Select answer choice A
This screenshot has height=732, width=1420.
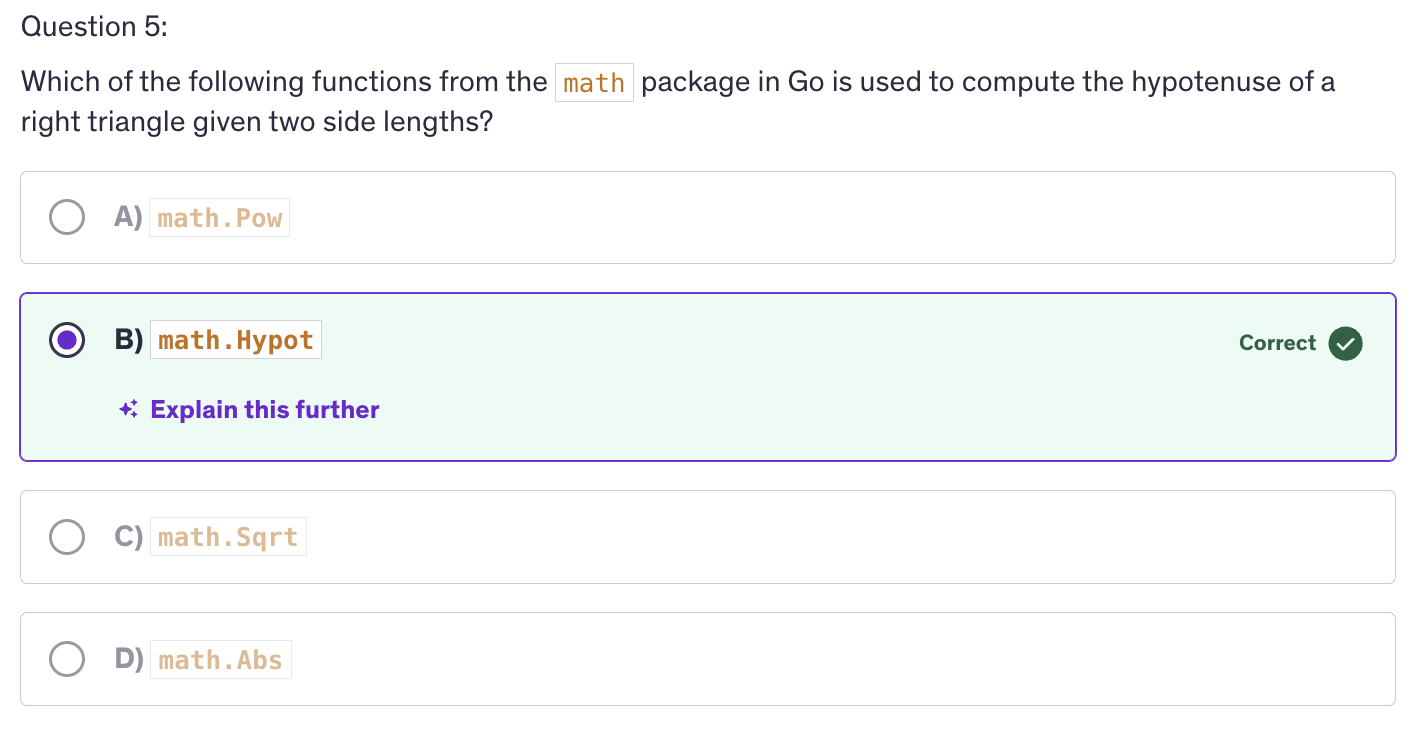tap(67, 217)
